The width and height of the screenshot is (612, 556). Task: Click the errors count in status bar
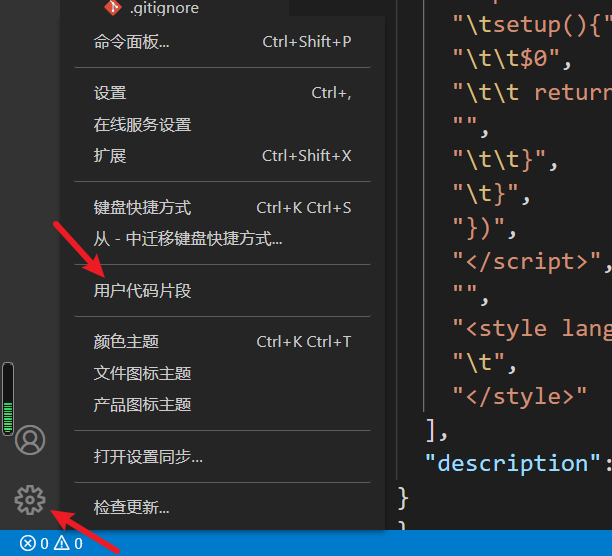click(34, 543)
